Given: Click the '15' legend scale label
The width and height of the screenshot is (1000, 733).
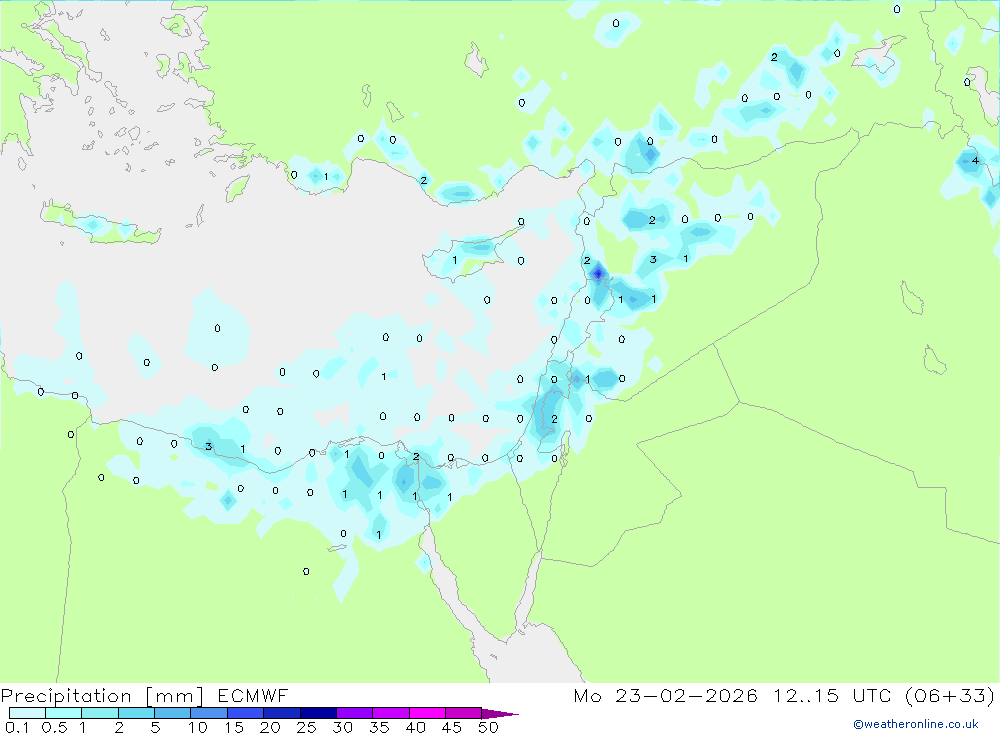Looking at the screenshot, I should [234, 727].
